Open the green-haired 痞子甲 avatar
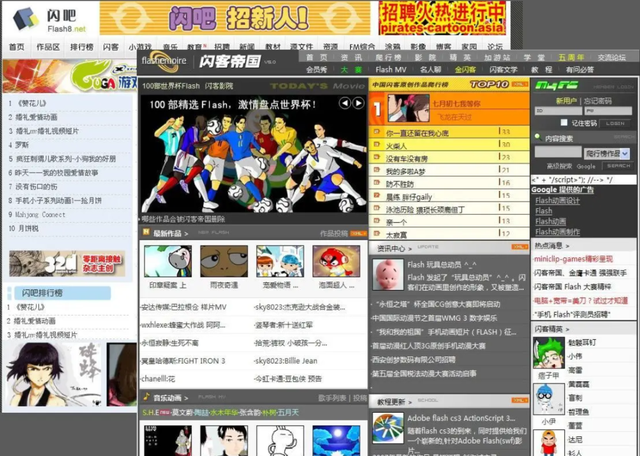This screenshot has width=640, height=456. pos(549,354)
